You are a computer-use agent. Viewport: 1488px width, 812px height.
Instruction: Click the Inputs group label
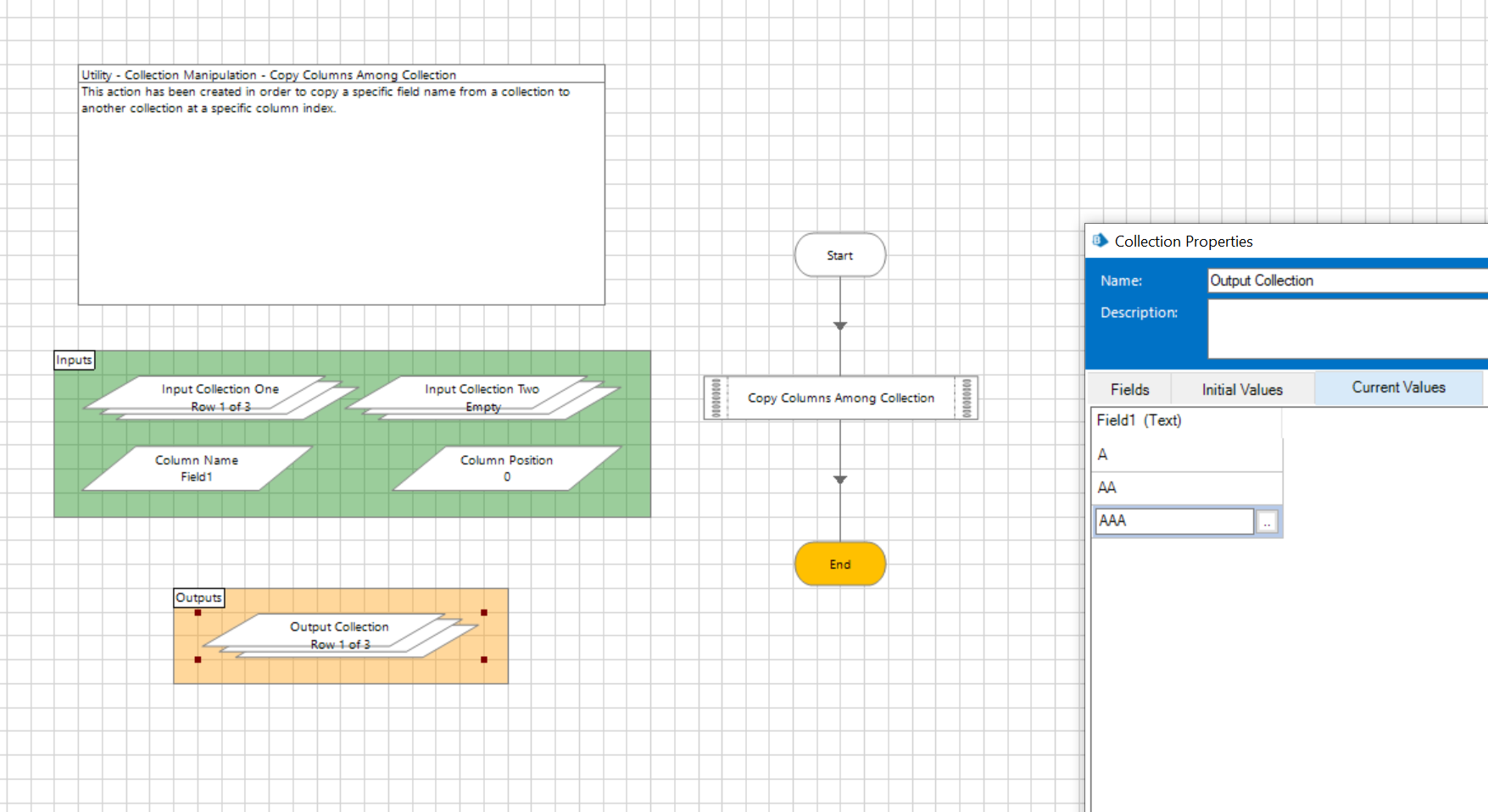coord(73,359)
